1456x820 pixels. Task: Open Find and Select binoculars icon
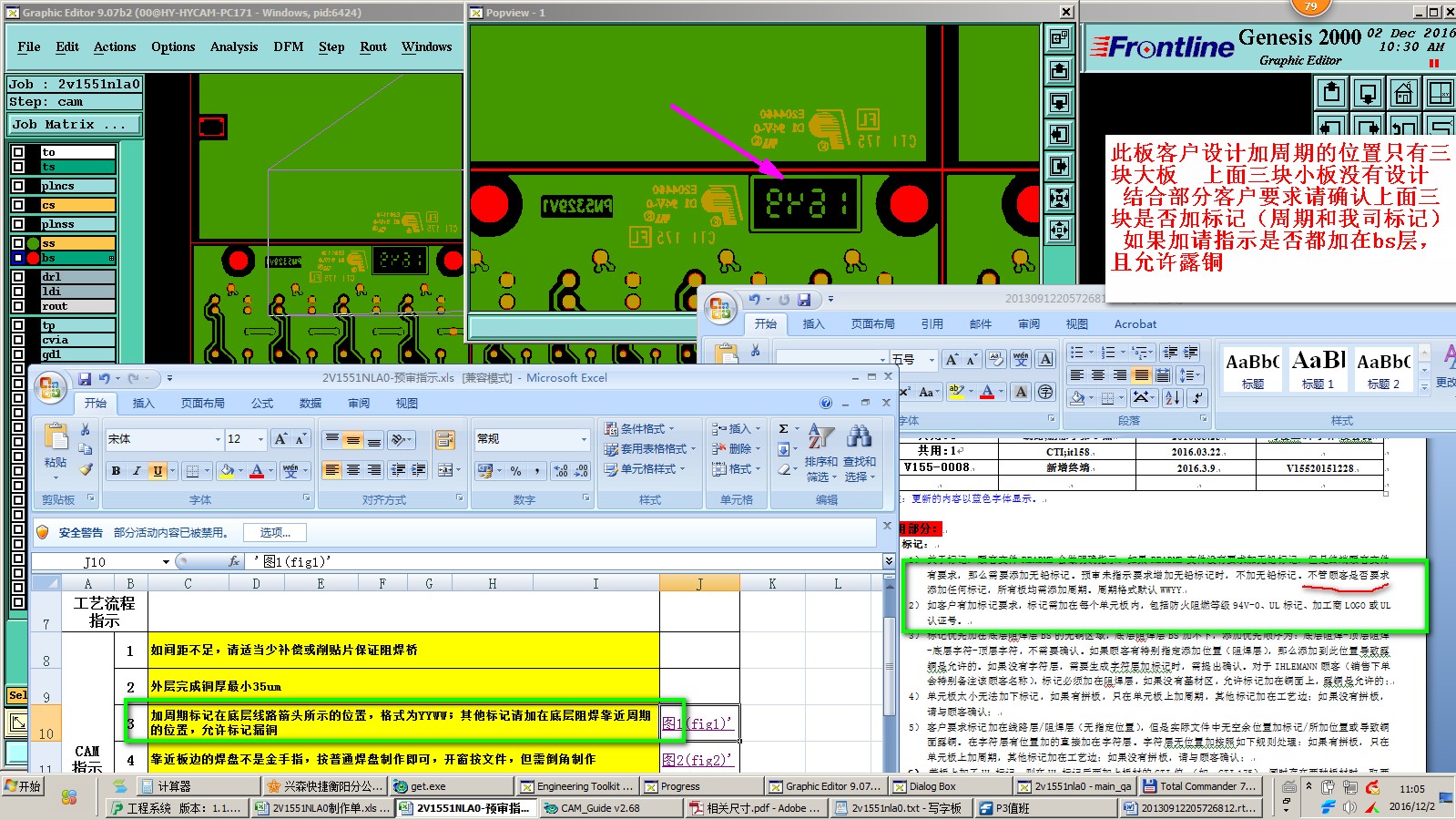pos(859,436)
